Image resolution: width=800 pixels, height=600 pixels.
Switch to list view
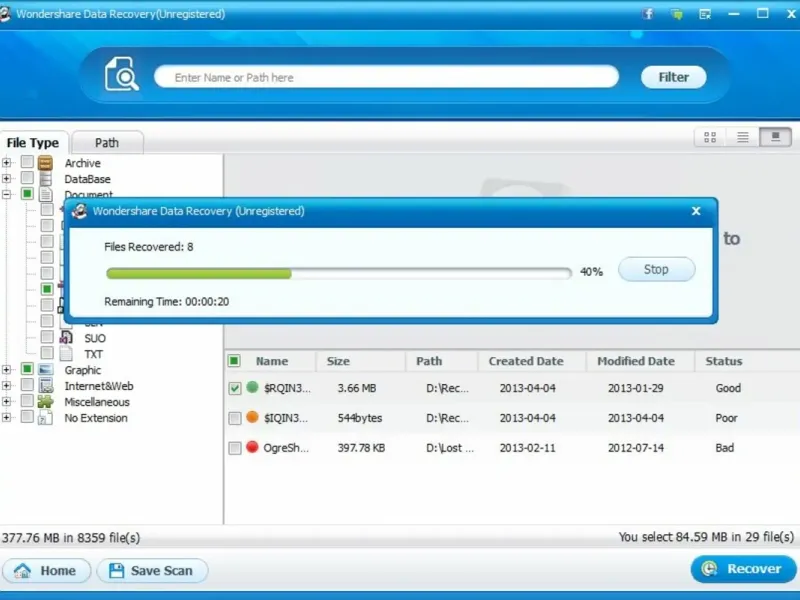click(742, 137)
